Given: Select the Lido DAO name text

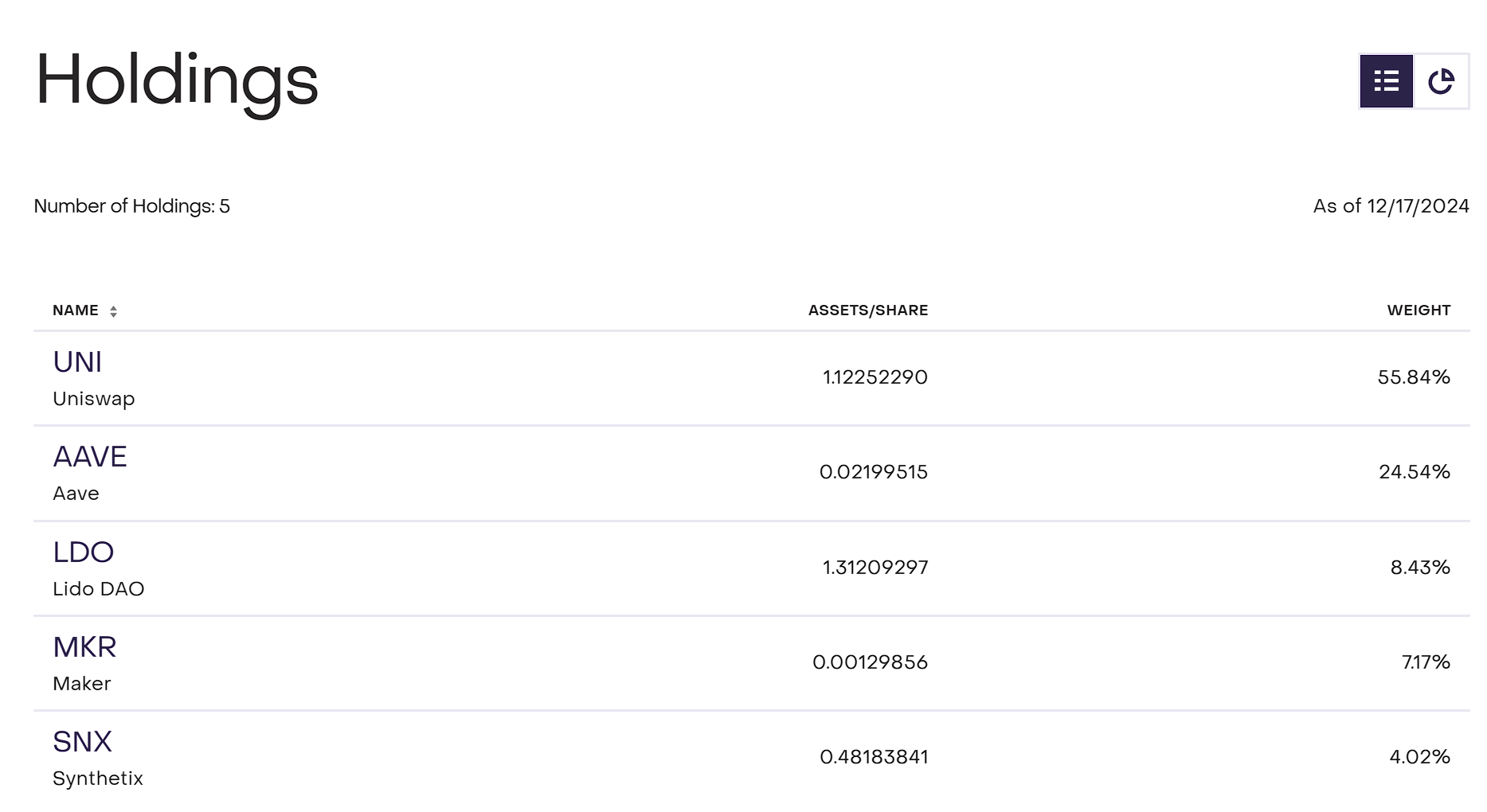Looking at the screenshot, I should [99, 589].
